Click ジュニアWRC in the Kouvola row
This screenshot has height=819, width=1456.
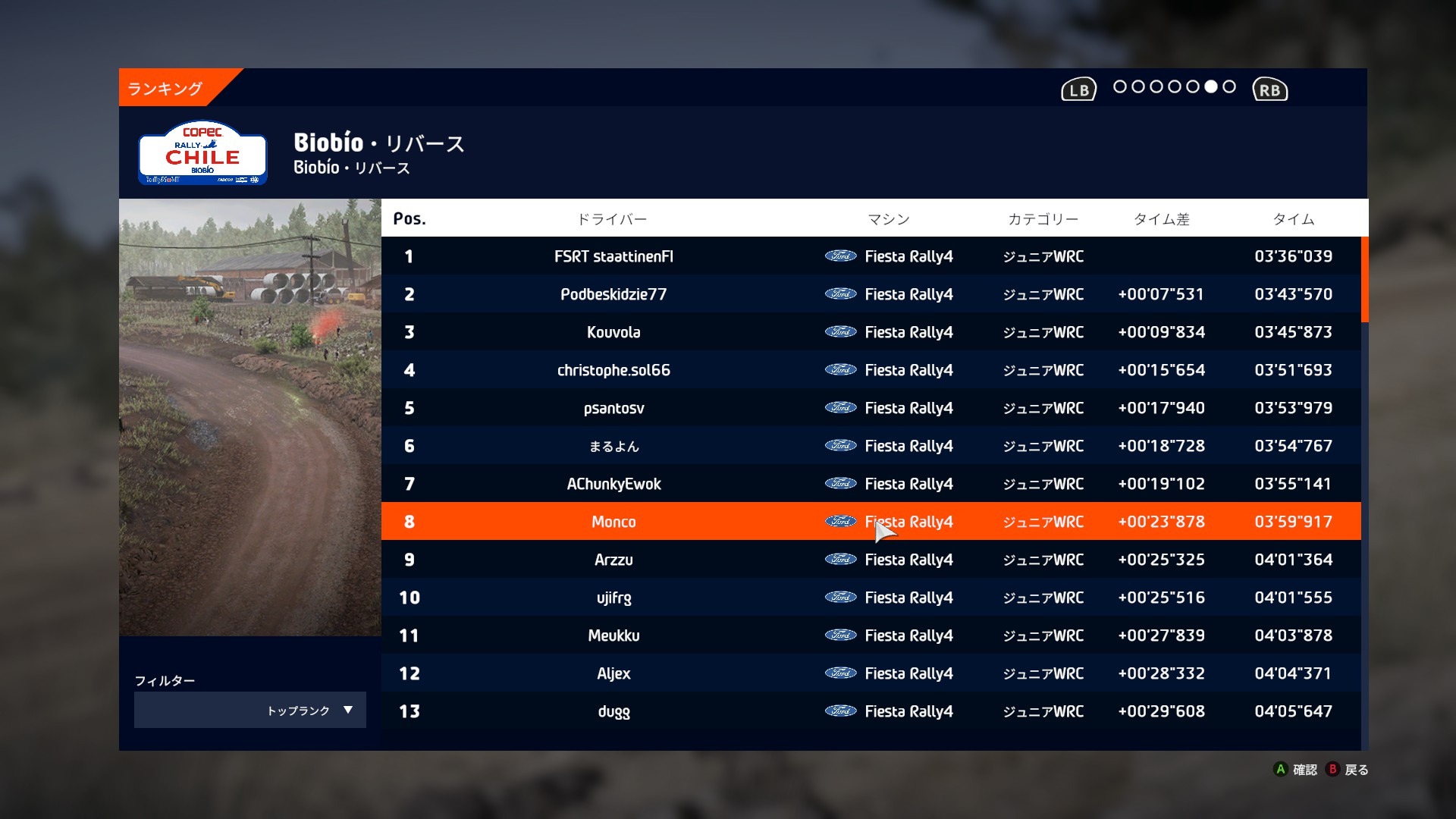click(x=1043, y=332)
